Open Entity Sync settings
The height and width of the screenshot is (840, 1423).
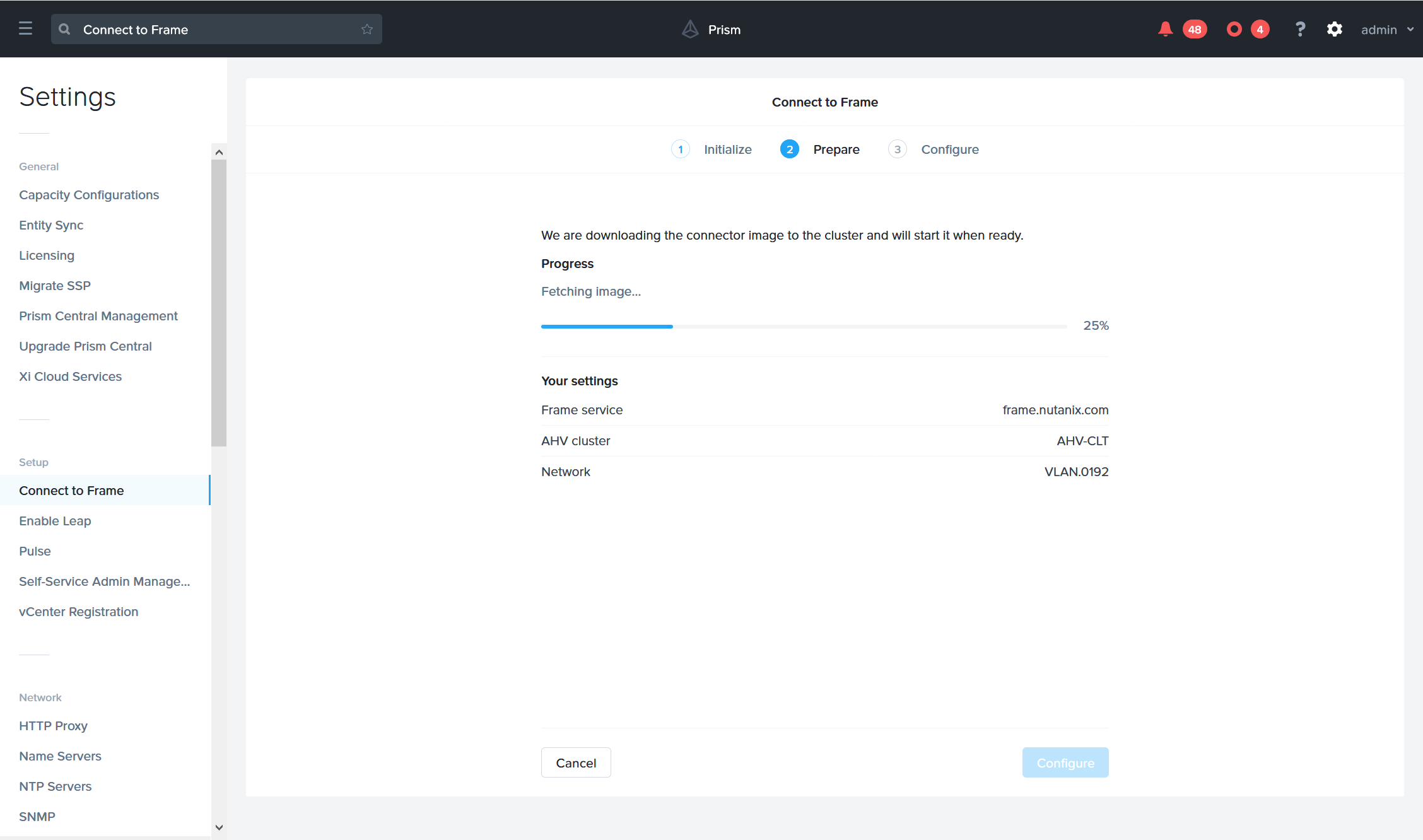[x=51, y=225]
